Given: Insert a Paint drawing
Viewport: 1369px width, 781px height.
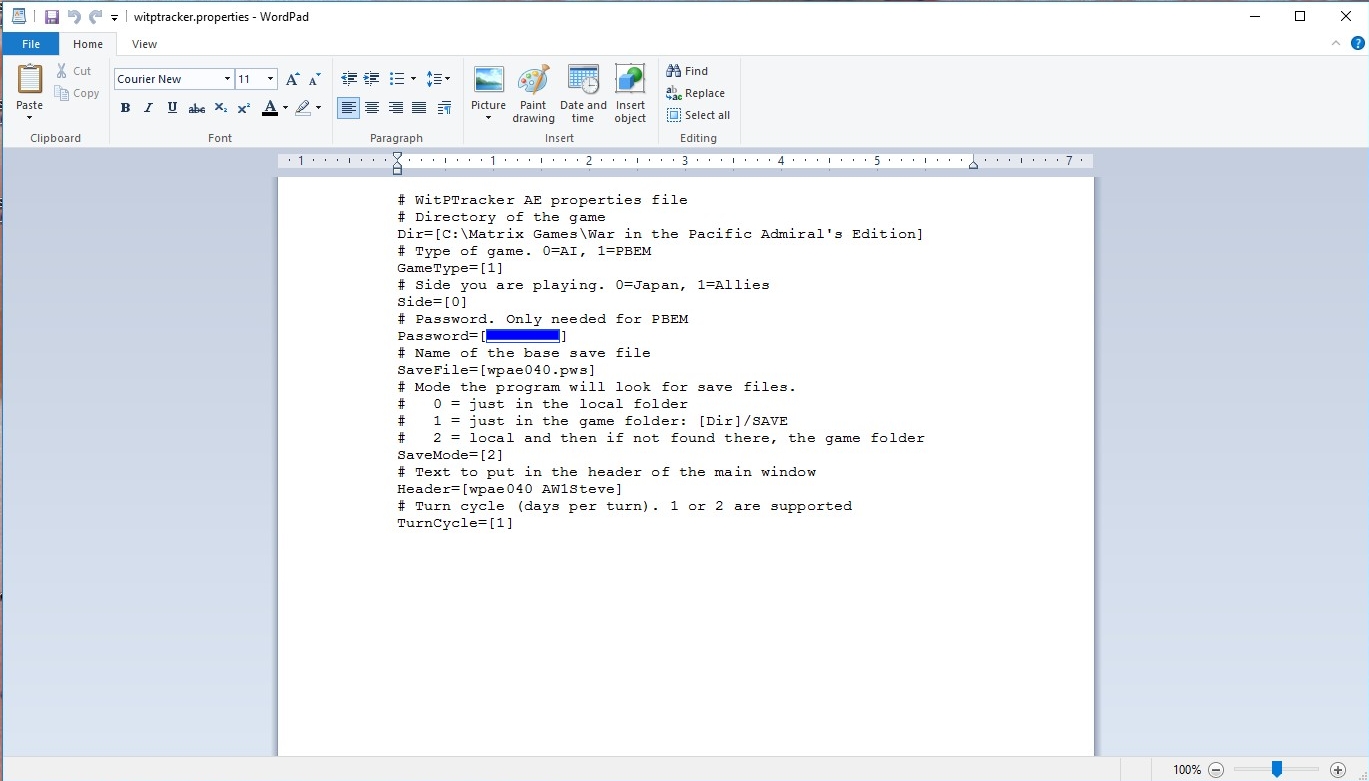Looking at the screenshot, I should tap(533, 94).
